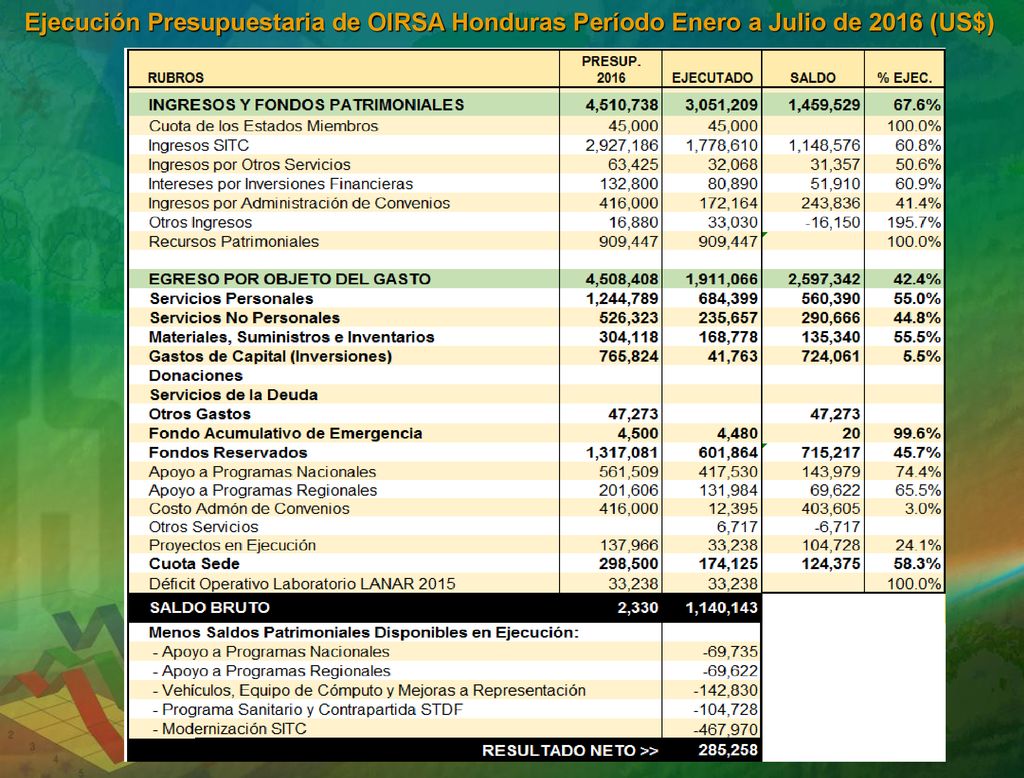
Task: Click income balance value 1,459,529
Action: tap(824, 105)
